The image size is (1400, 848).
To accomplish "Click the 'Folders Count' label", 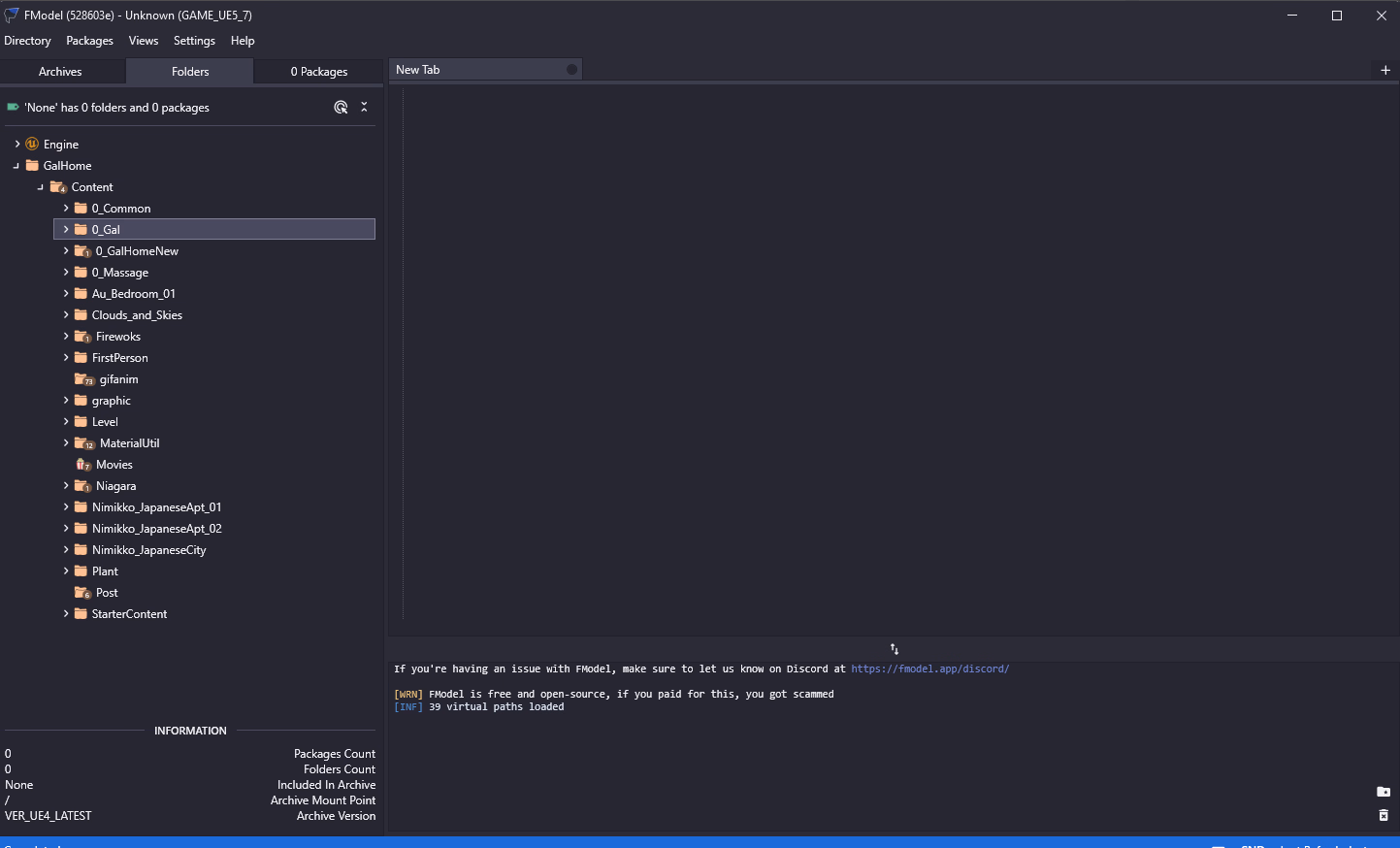I will pos(340,769).
